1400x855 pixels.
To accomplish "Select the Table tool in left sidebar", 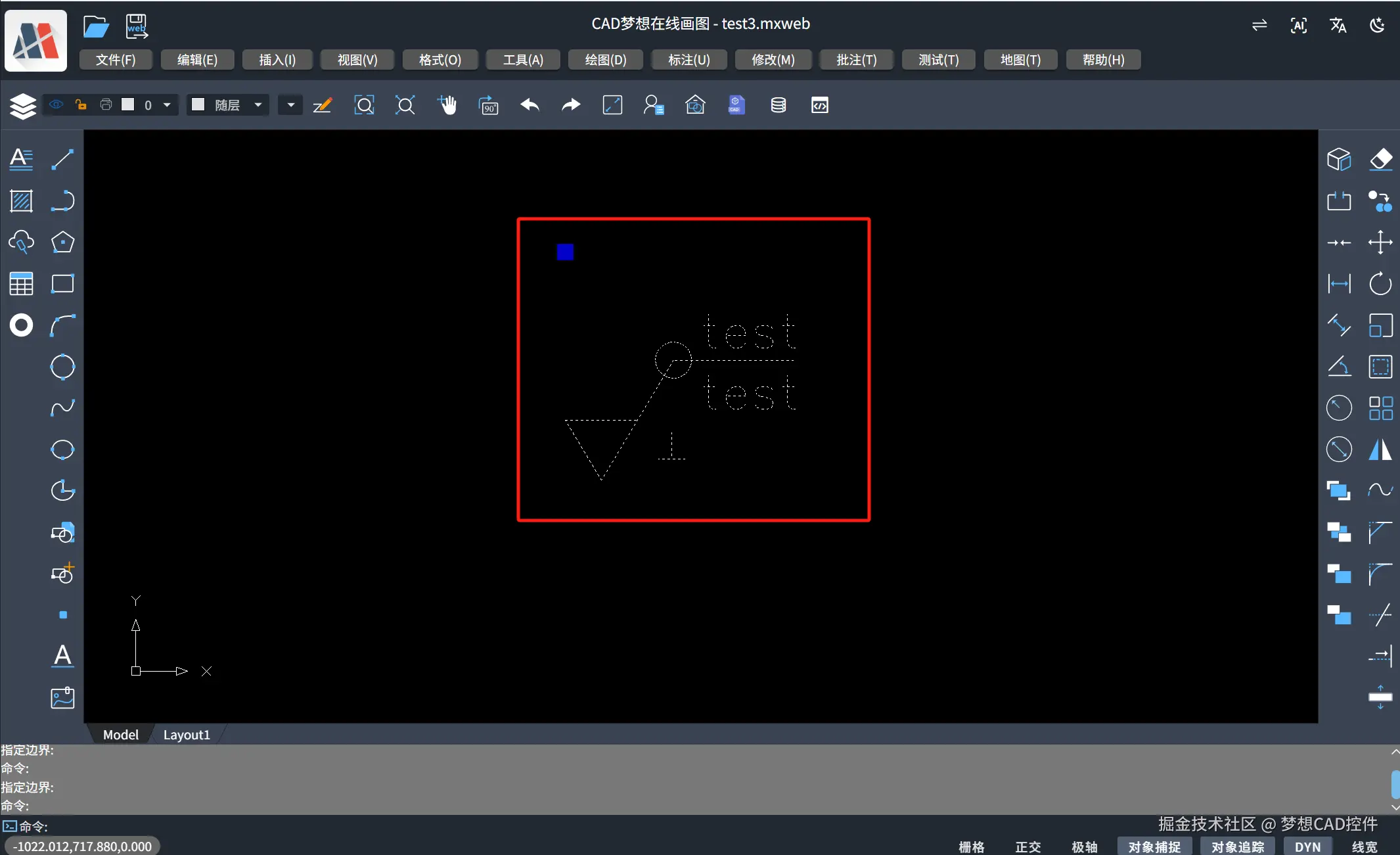I will tap(21, 283).
